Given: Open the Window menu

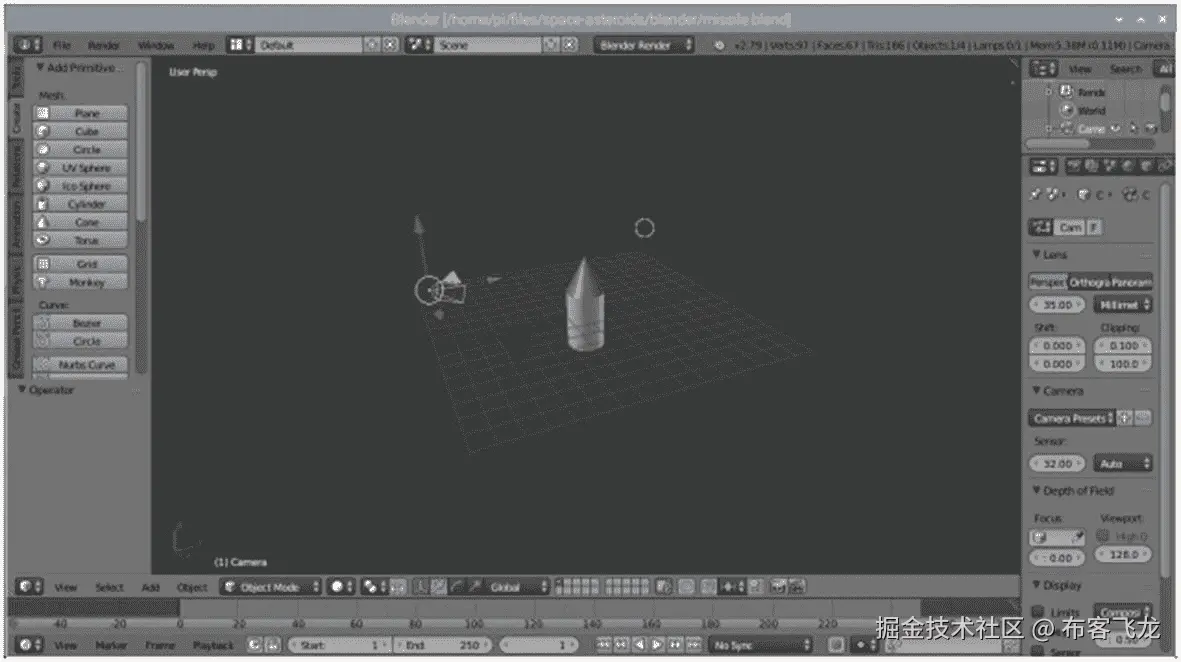Looking at the screenshot, I should pos(155,45).
